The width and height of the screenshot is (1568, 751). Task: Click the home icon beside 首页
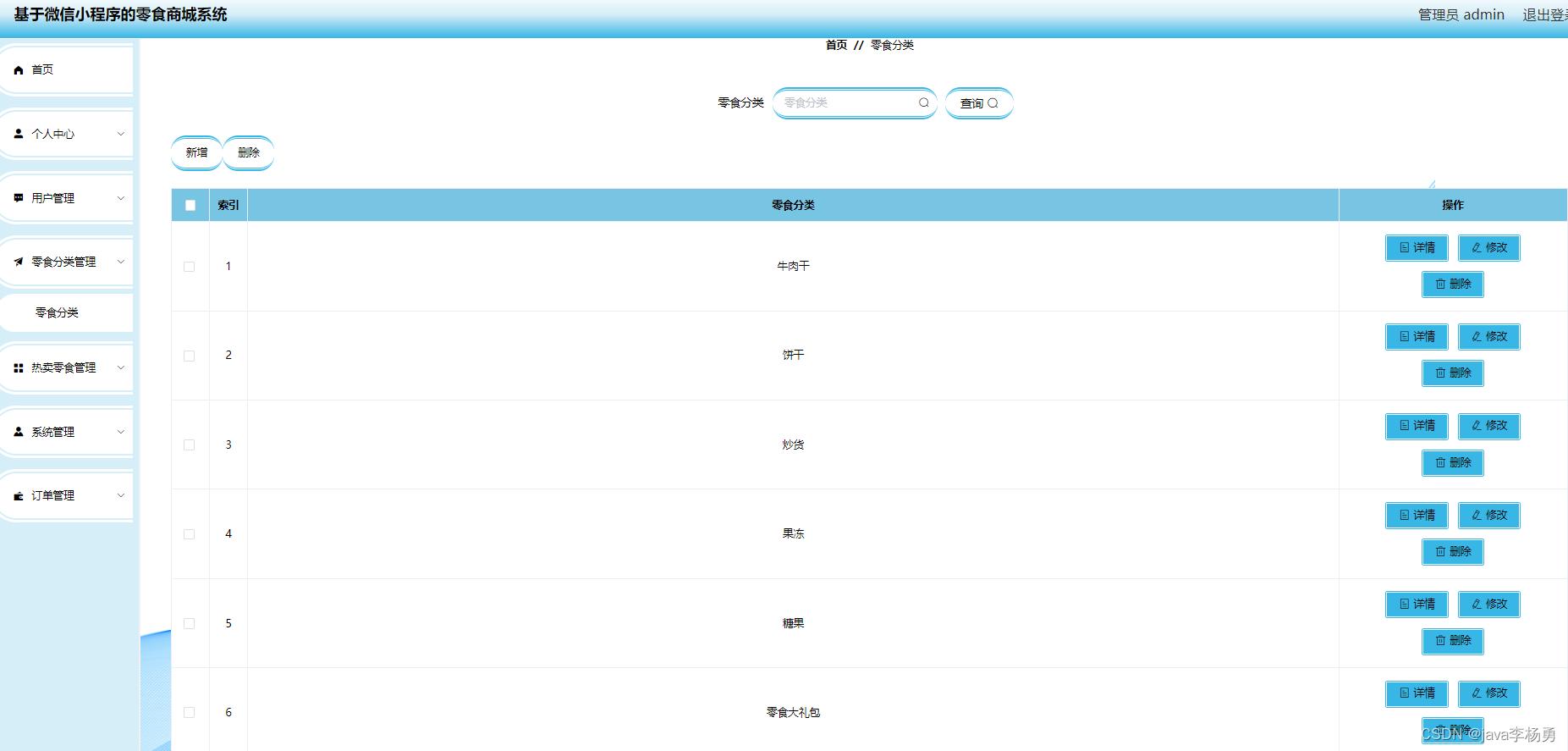19,70
